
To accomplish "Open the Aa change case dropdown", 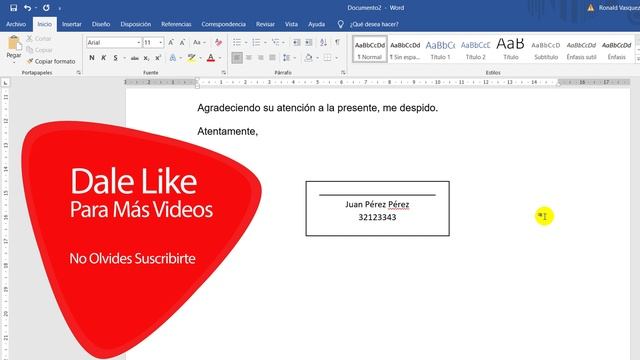I will tap(199, 42).
